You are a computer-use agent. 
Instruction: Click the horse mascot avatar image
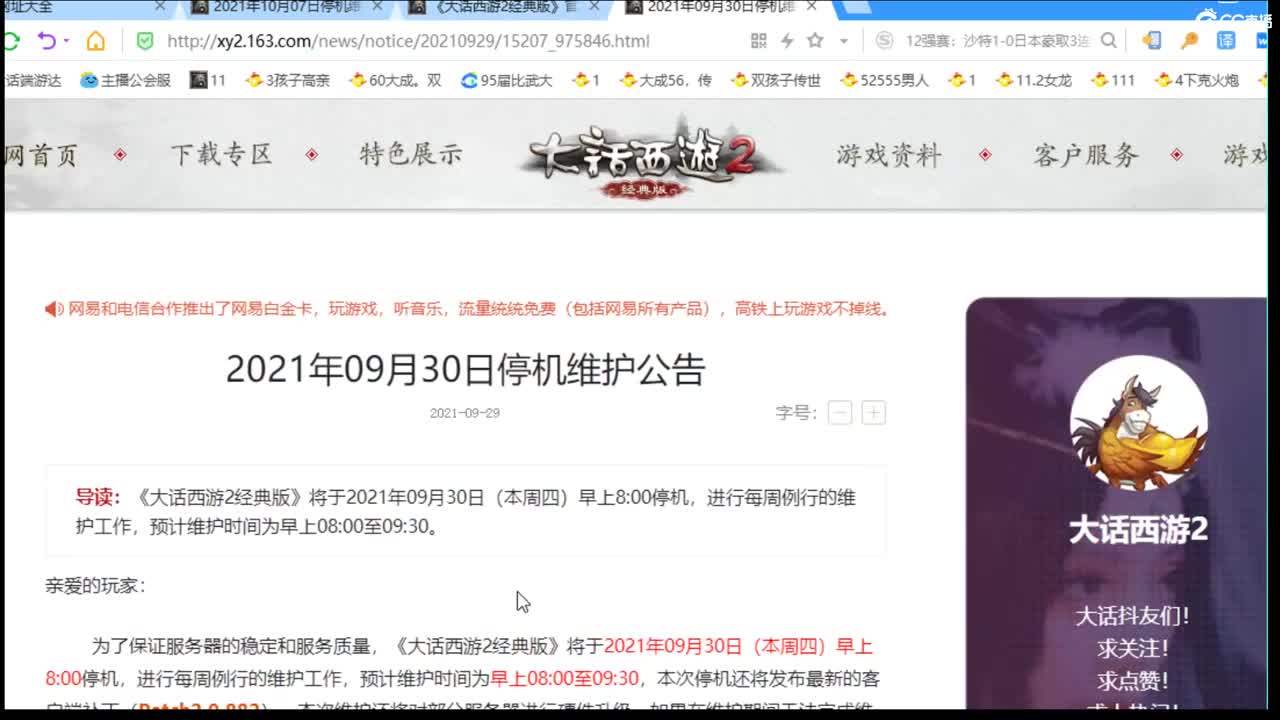[1138, 423]
